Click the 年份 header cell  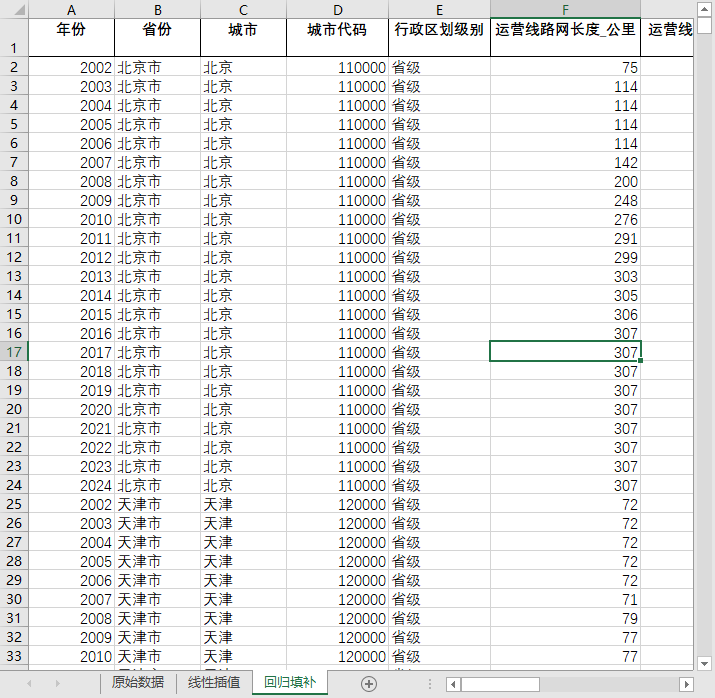tap(71, 37)
